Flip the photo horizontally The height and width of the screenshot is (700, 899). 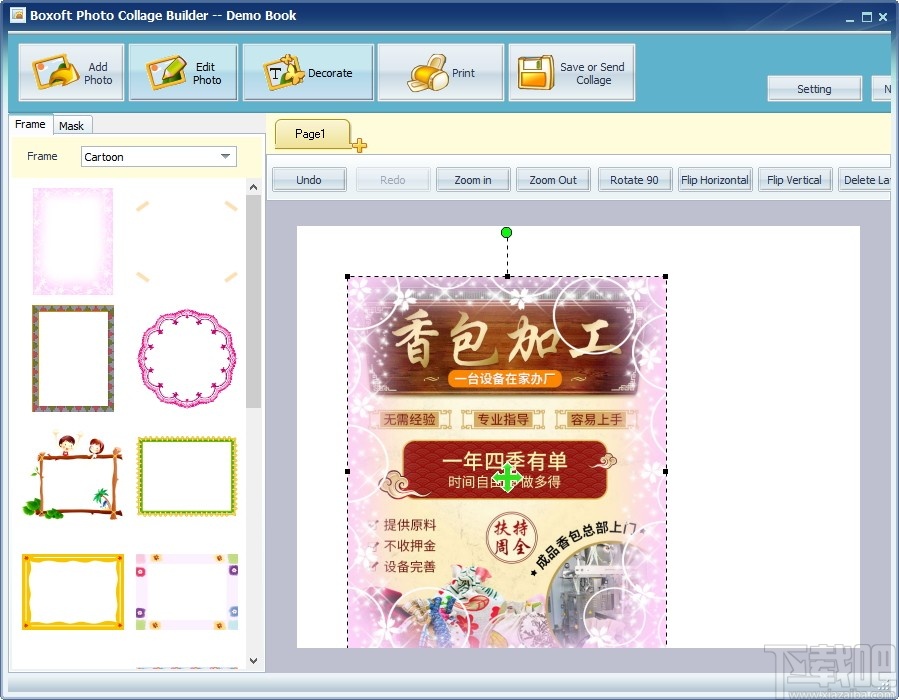pyautogui.click(x=714, y=179)
